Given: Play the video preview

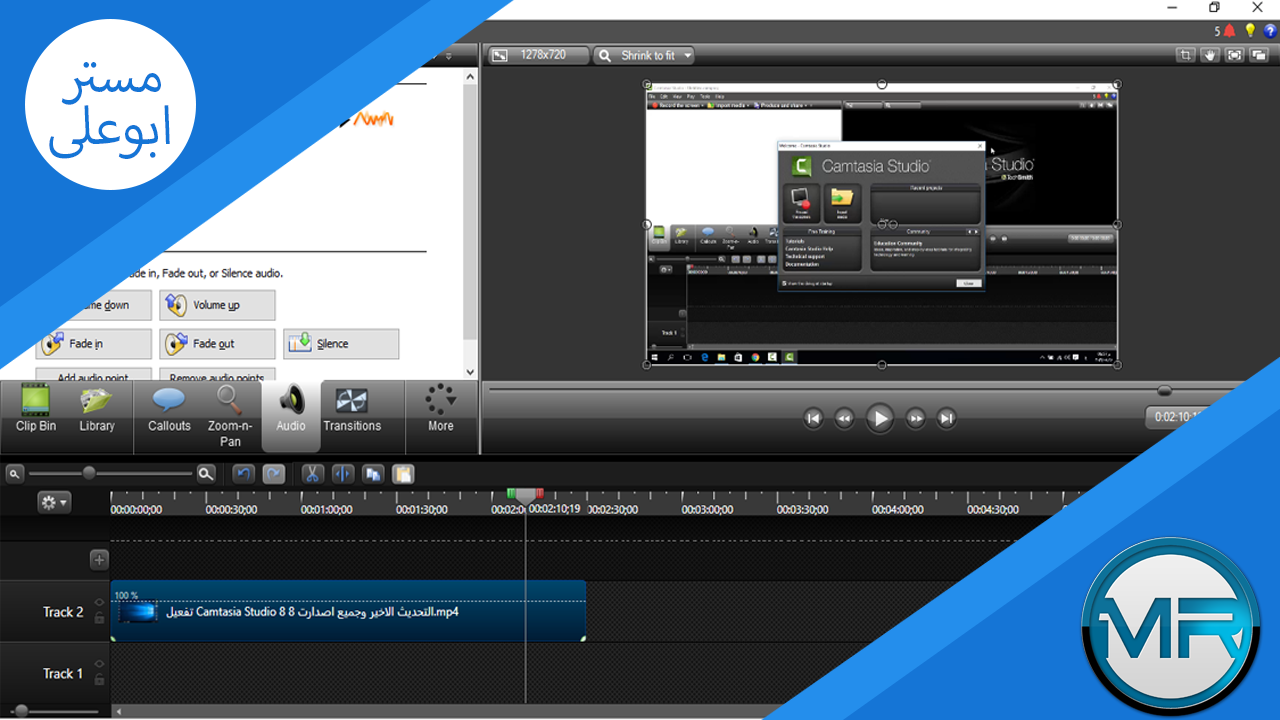Looking at the screenshot, I should point(879,418).
